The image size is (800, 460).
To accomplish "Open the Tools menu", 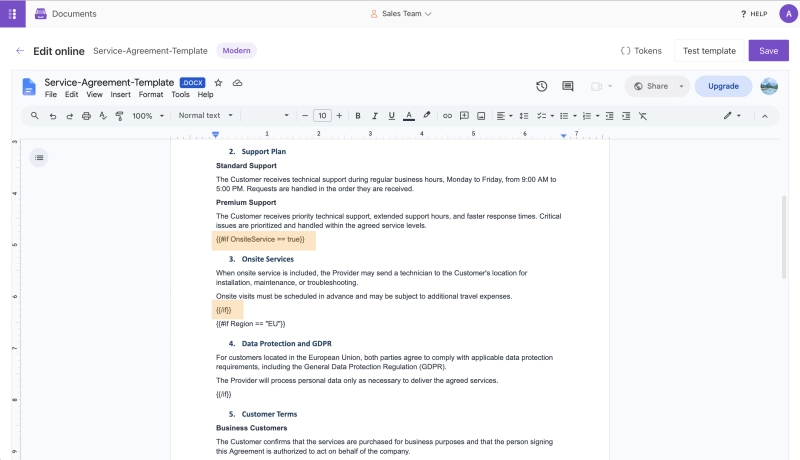I will coord(180,94).
